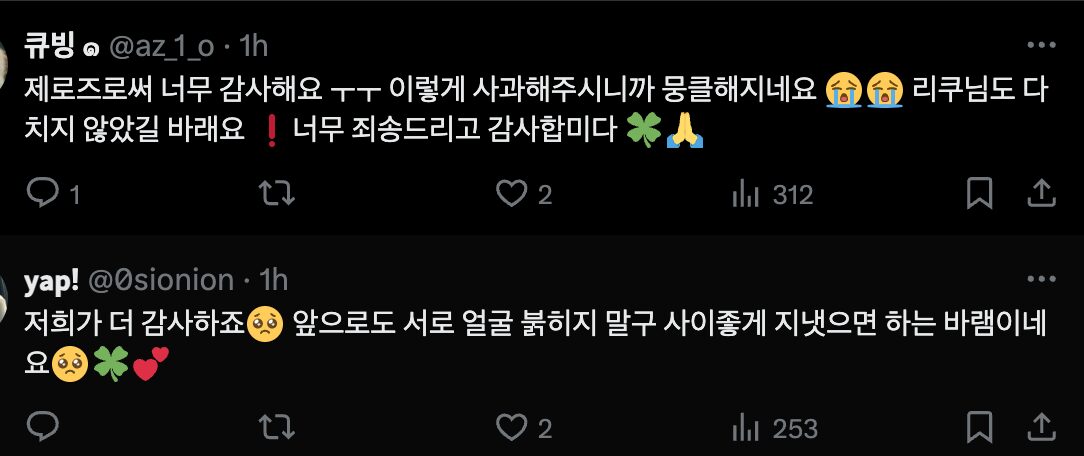Share the tweet by @0sionion

click(x=1040, y=427)
